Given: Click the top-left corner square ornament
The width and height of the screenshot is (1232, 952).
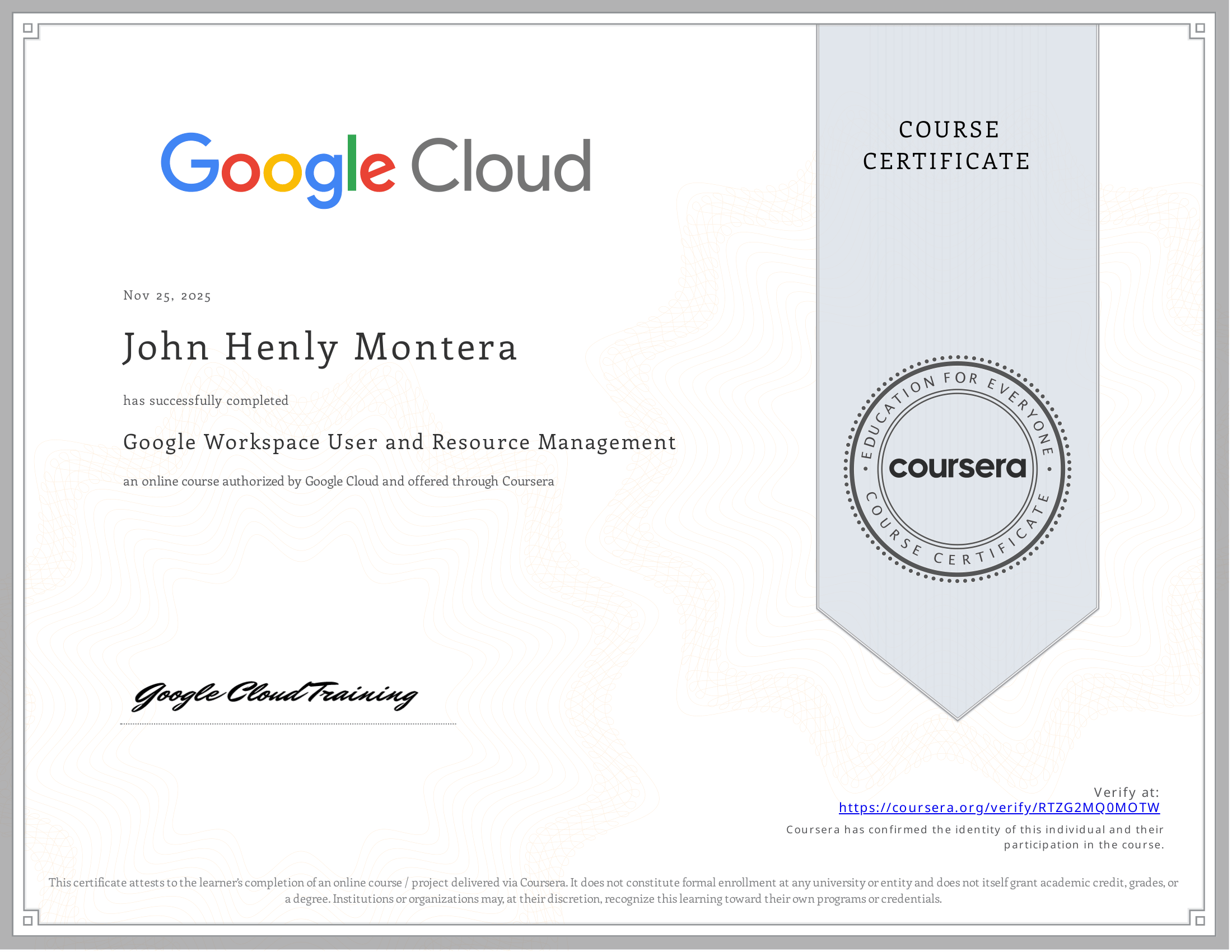Looking at the screenshot, I should tap(27, 27).
